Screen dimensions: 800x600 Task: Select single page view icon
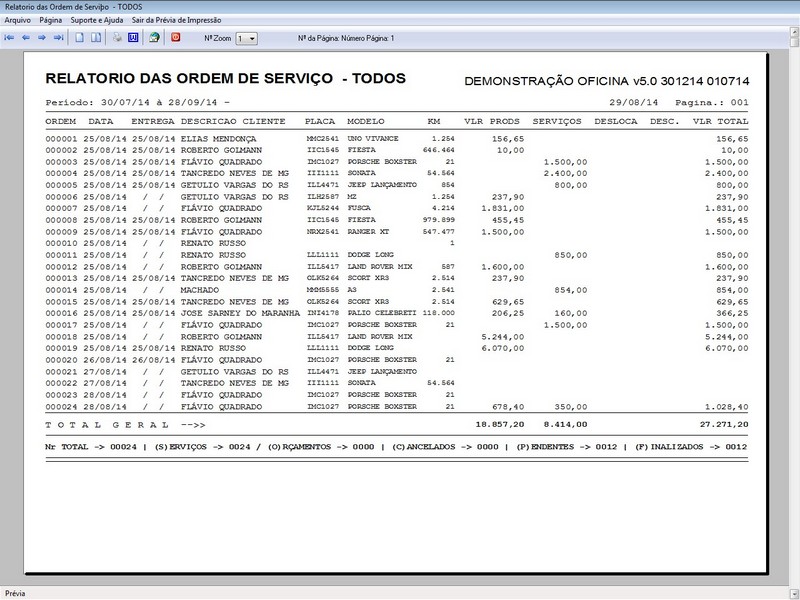(x=80, y=38)
